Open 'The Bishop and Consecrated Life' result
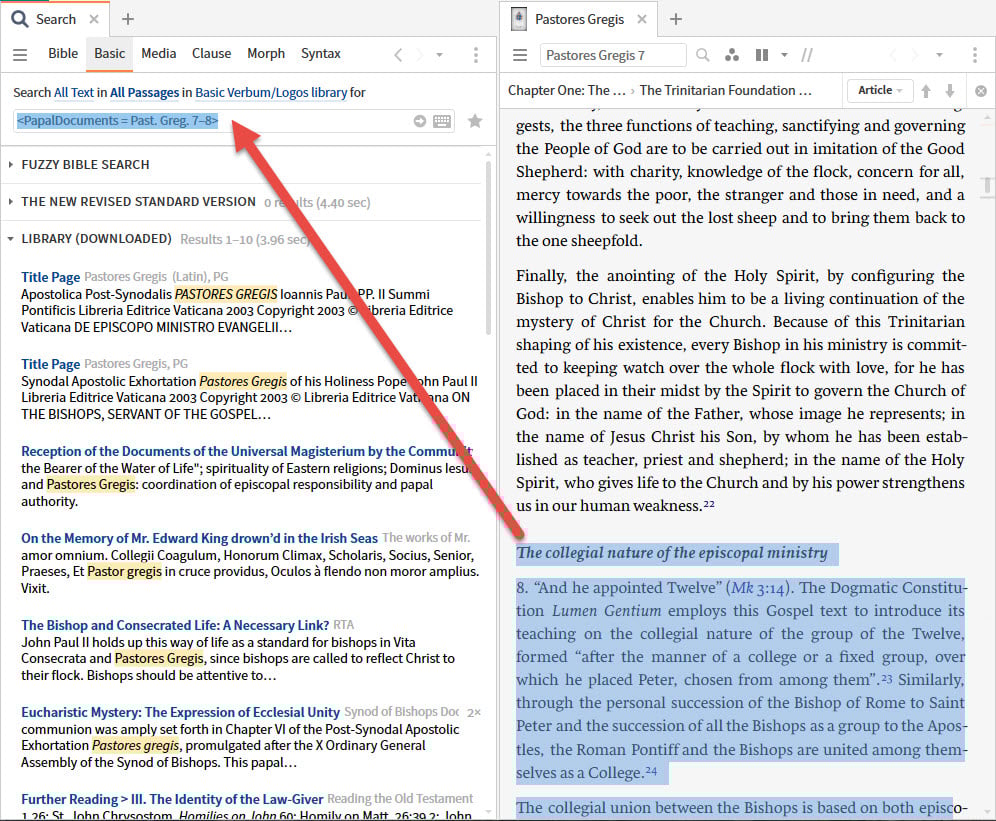996x821 pixels. [175, 625]
